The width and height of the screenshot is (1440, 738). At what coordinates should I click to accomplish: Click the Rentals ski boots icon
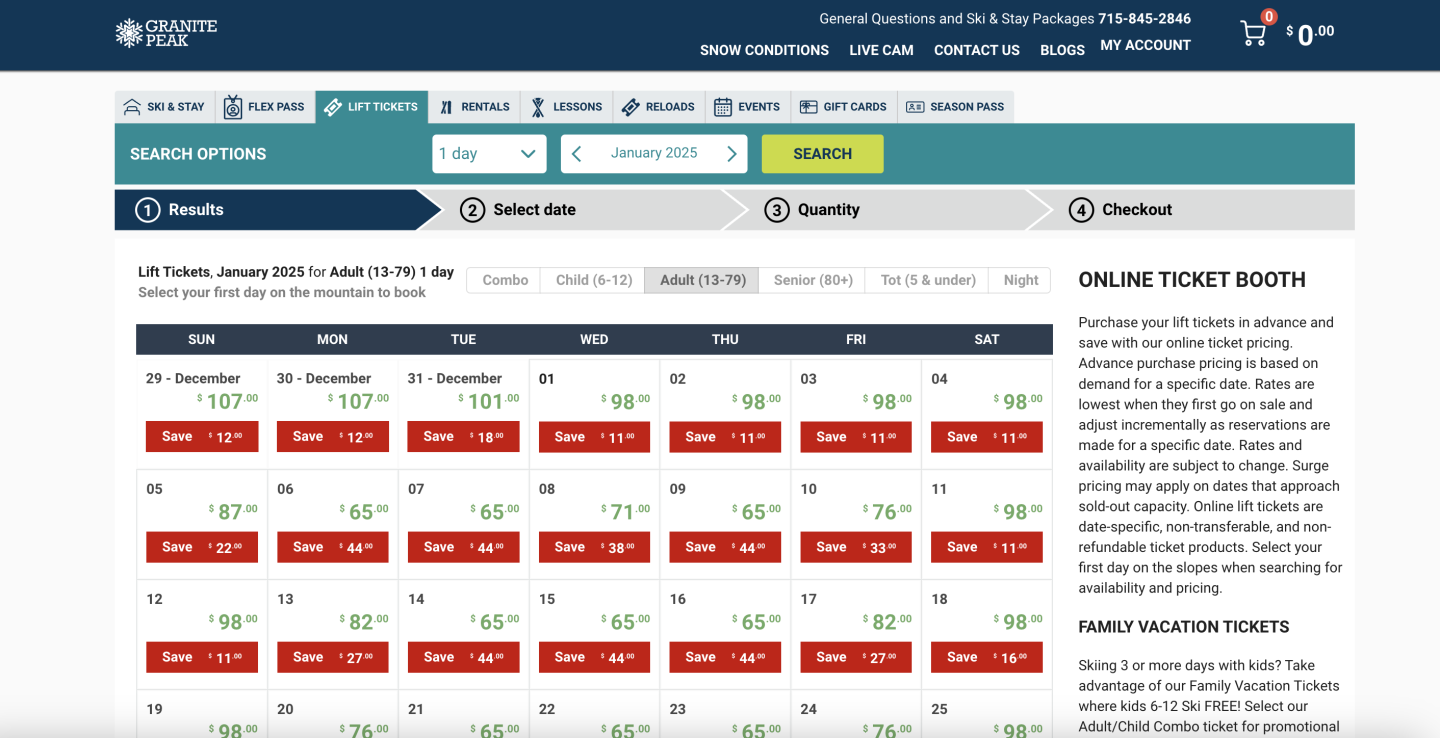pos(447,107)
